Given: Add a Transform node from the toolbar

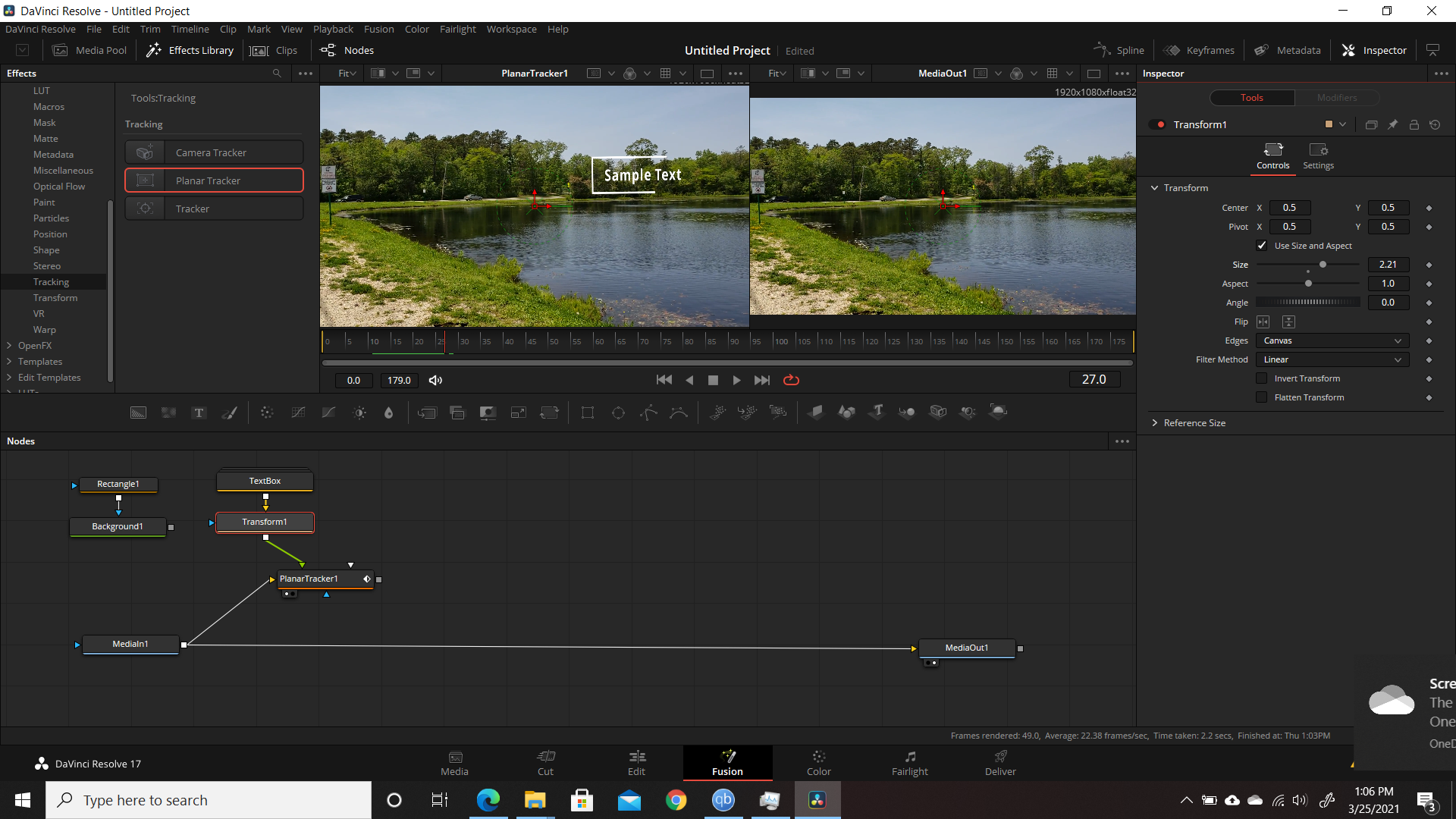Looking at the screenshot, I should click(549, 413).
